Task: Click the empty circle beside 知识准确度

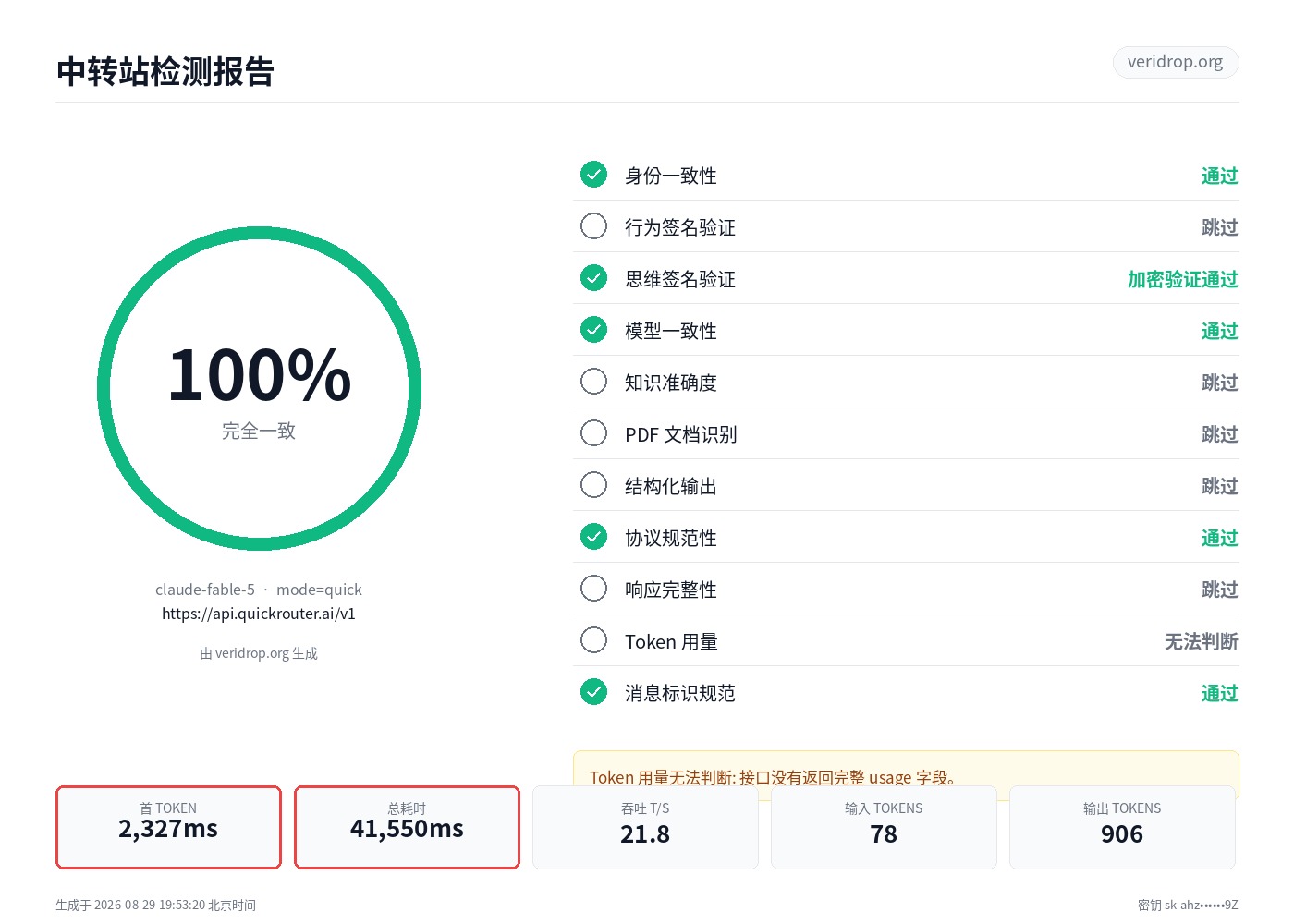Action: coord(593,382)
